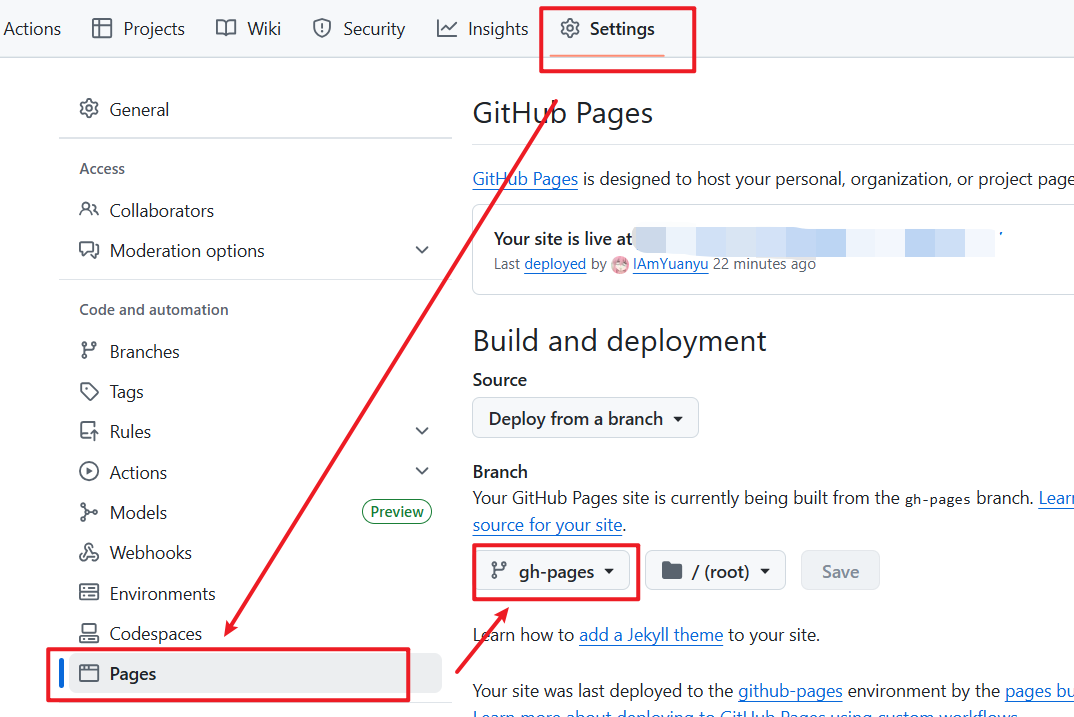The height and width of the screenshot is (717, 1074).
Task: Click the Models icon in sidebar
Action: 89,513
